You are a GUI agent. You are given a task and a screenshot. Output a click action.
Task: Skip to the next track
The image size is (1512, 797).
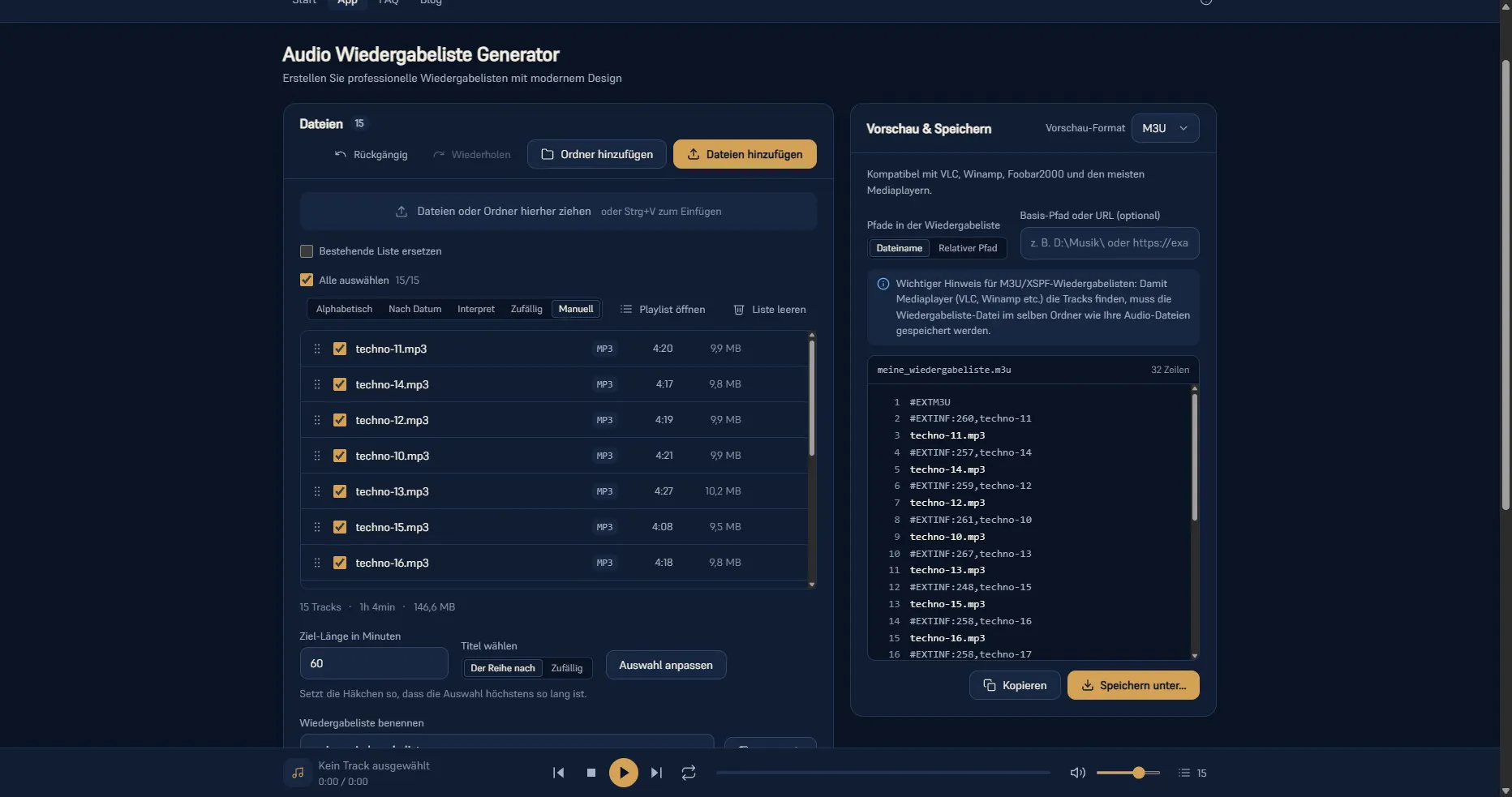click(x=656, y=773)
